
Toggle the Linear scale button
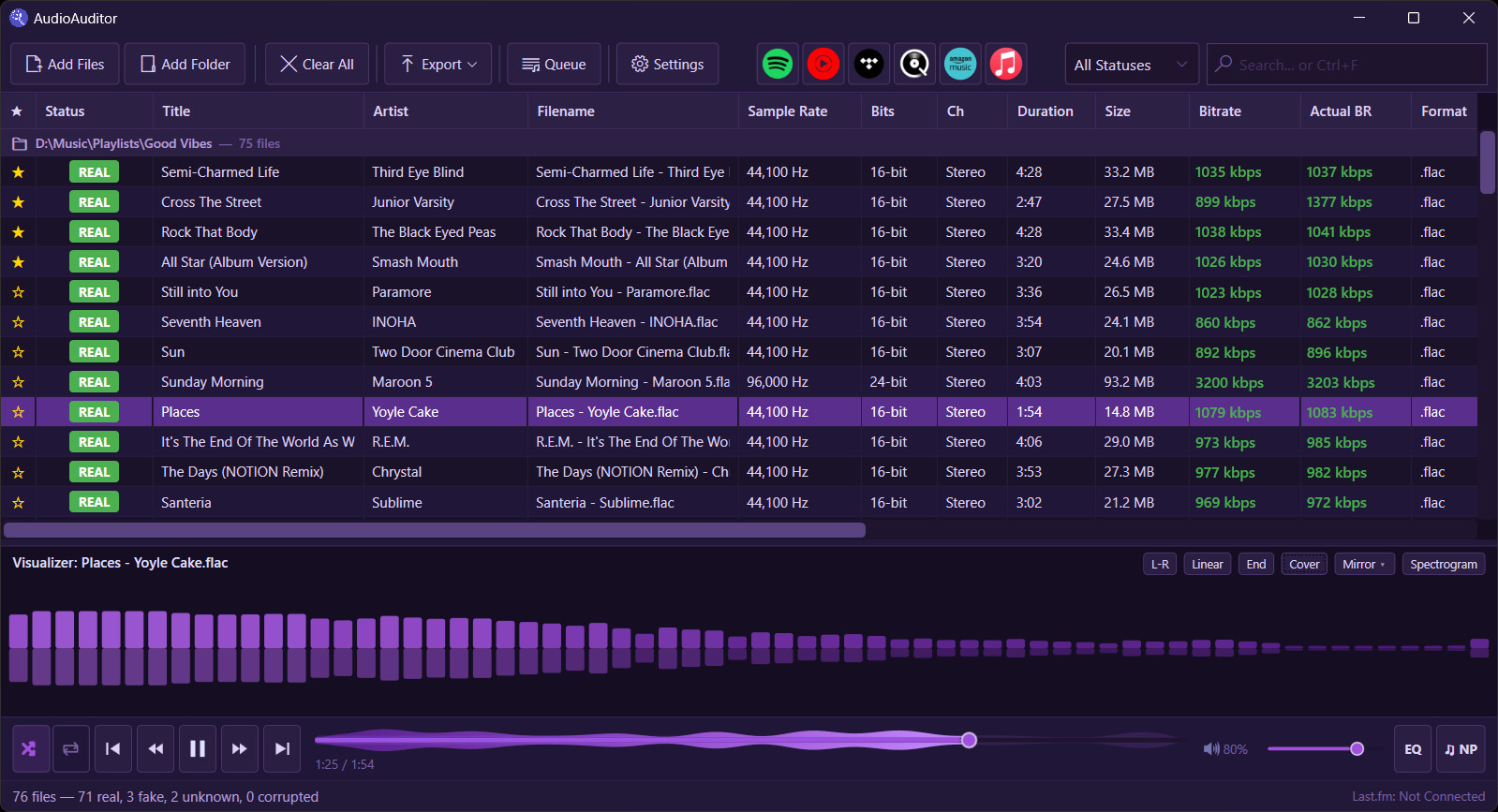pyautogui.click(x=1208, y=564)
